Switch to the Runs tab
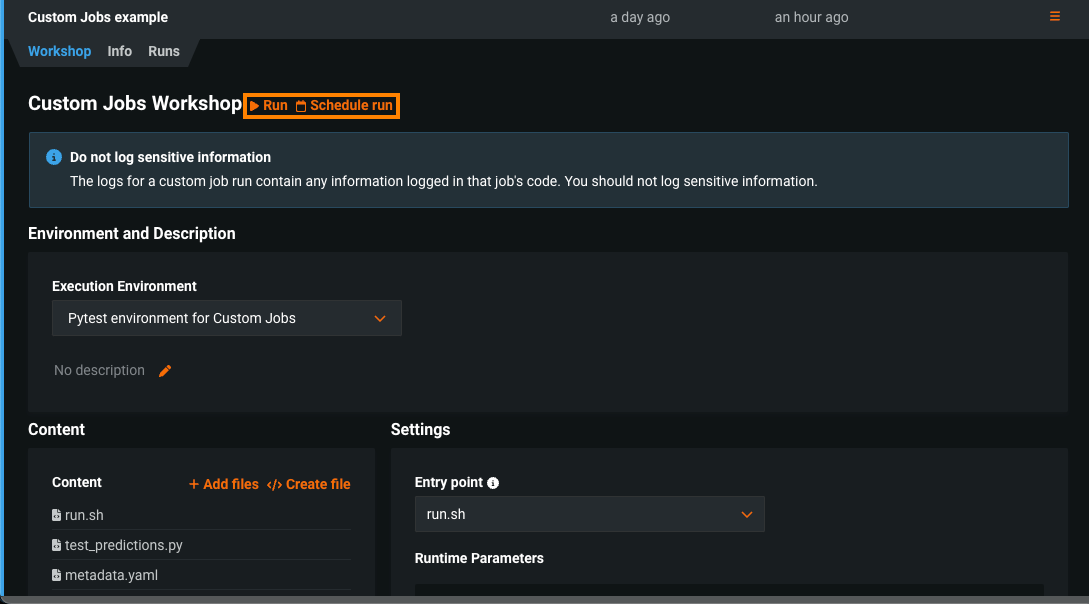The image size is (1089, 604). point(164,51)
